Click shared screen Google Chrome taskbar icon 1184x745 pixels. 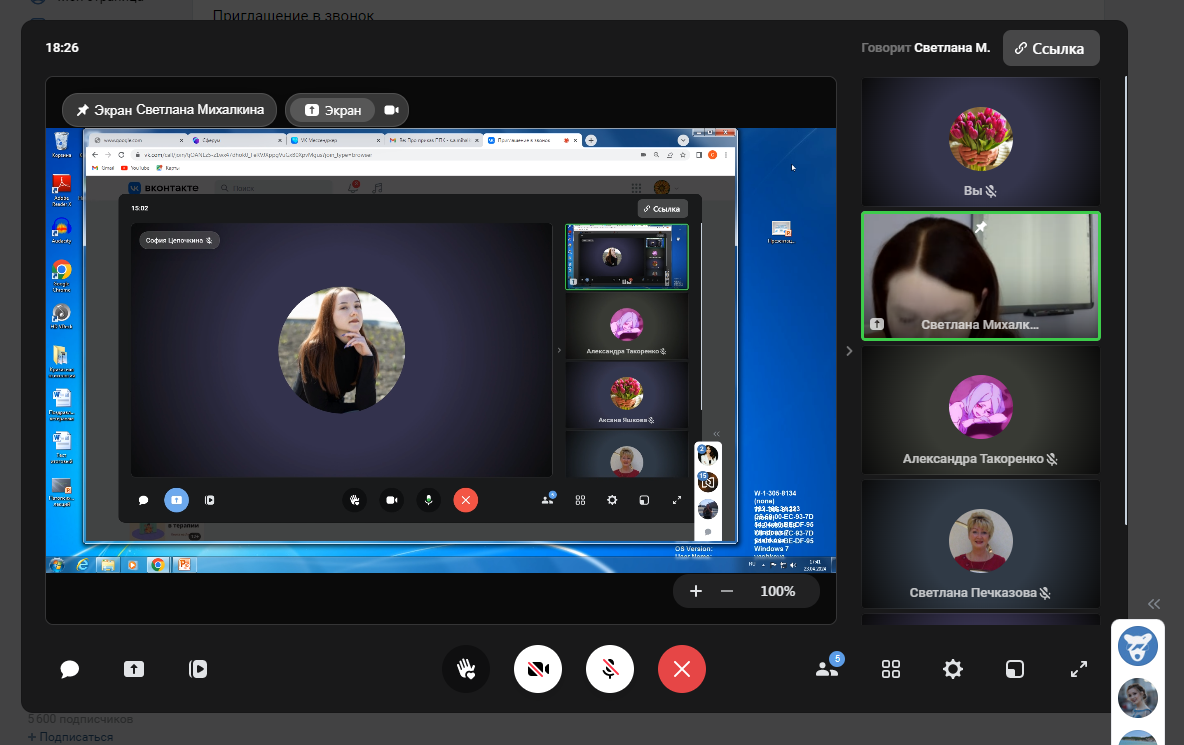pos(157,565)
